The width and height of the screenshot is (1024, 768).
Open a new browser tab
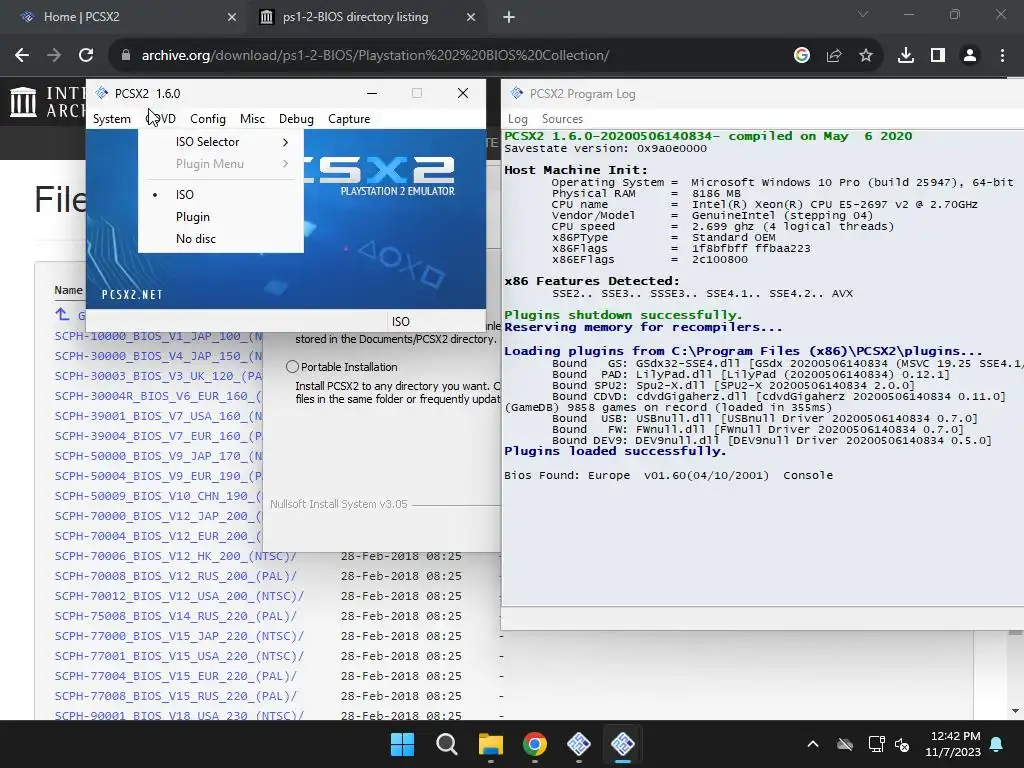pos(509,17)
